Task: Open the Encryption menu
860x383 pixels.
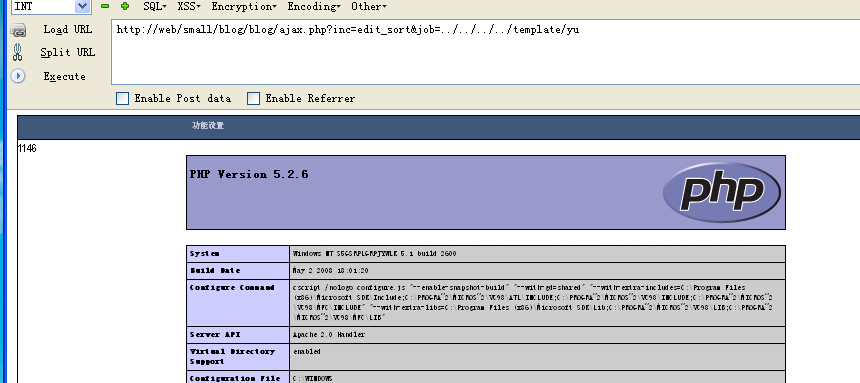Action: [x=244, y=7]
